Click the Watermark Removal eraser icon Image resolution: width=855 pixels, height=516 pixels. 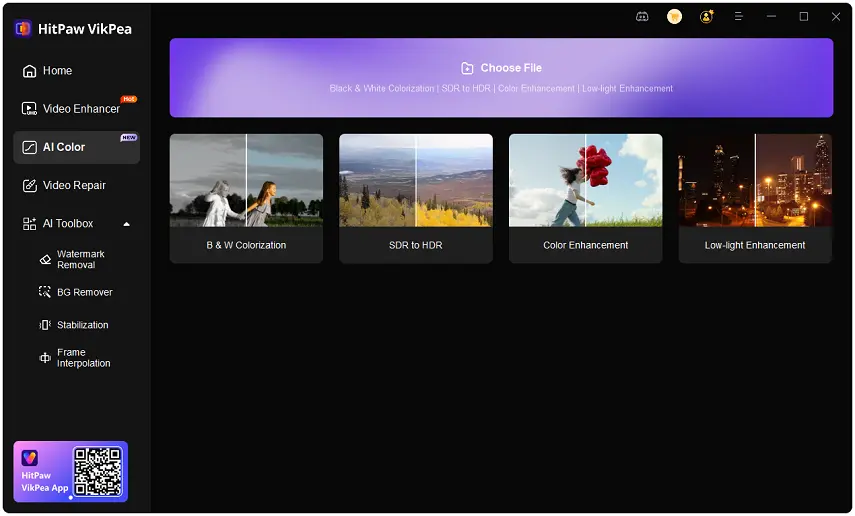[45, 260]
